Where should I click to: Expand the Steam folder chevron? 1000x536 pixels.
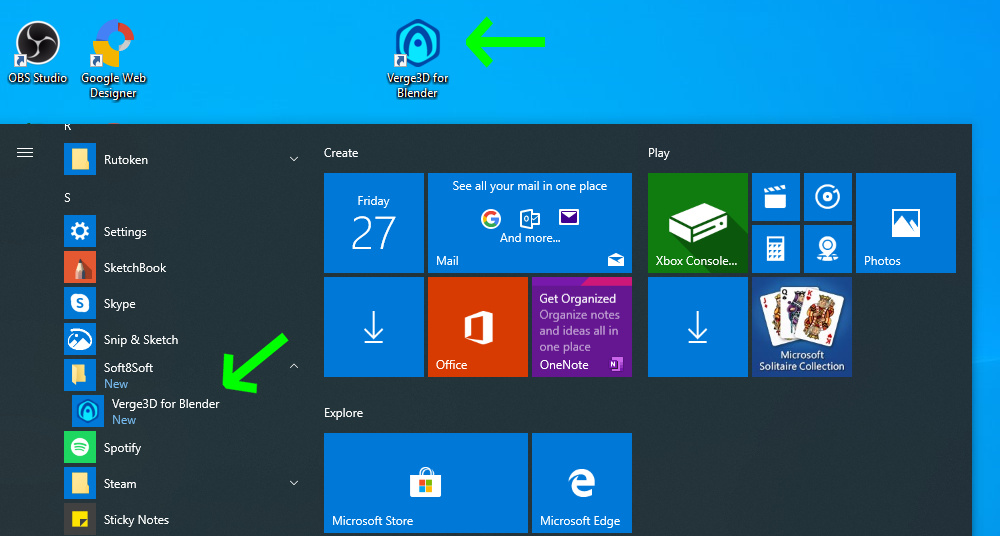tap(294, 484)
